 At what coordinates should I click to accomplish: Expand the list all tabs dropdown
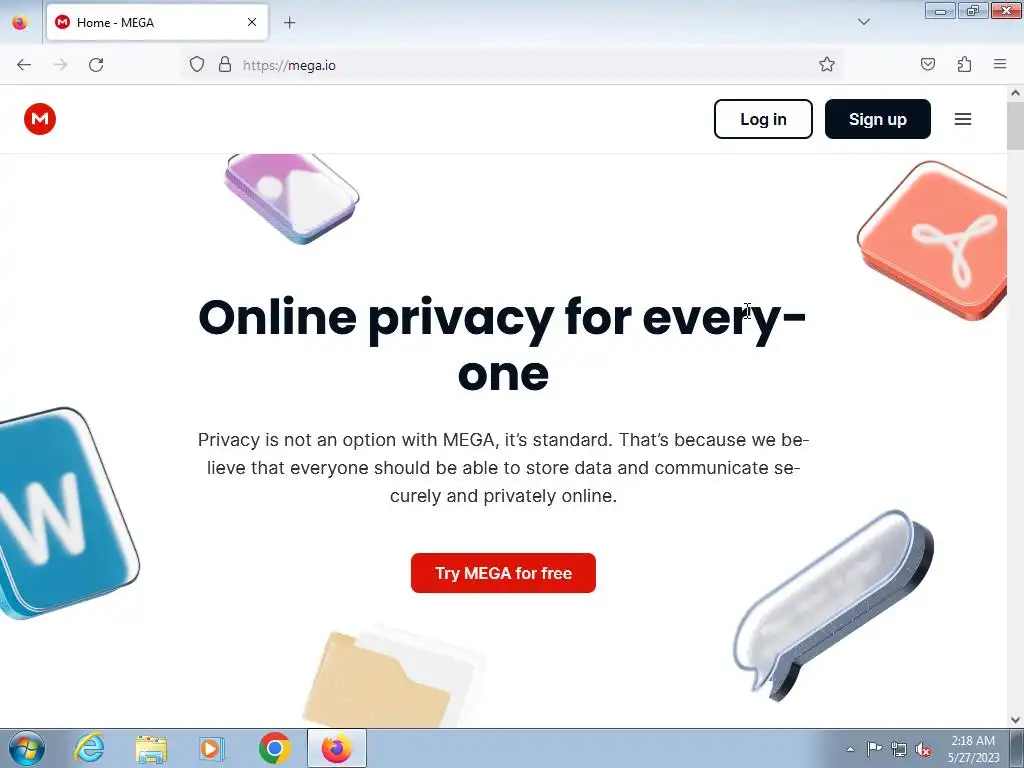863,22
